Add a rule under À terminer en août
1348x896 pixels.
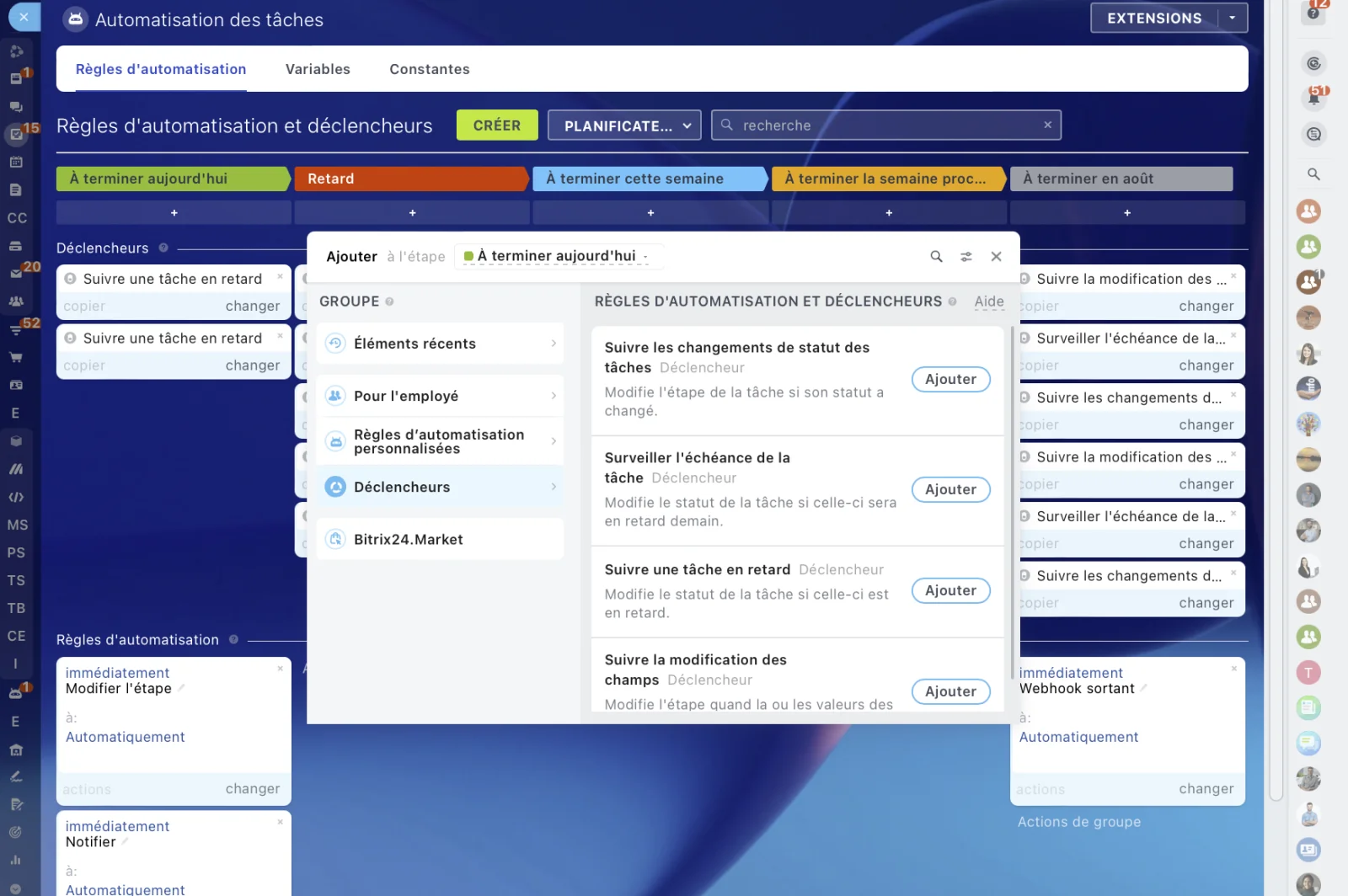coord(1127,213)
